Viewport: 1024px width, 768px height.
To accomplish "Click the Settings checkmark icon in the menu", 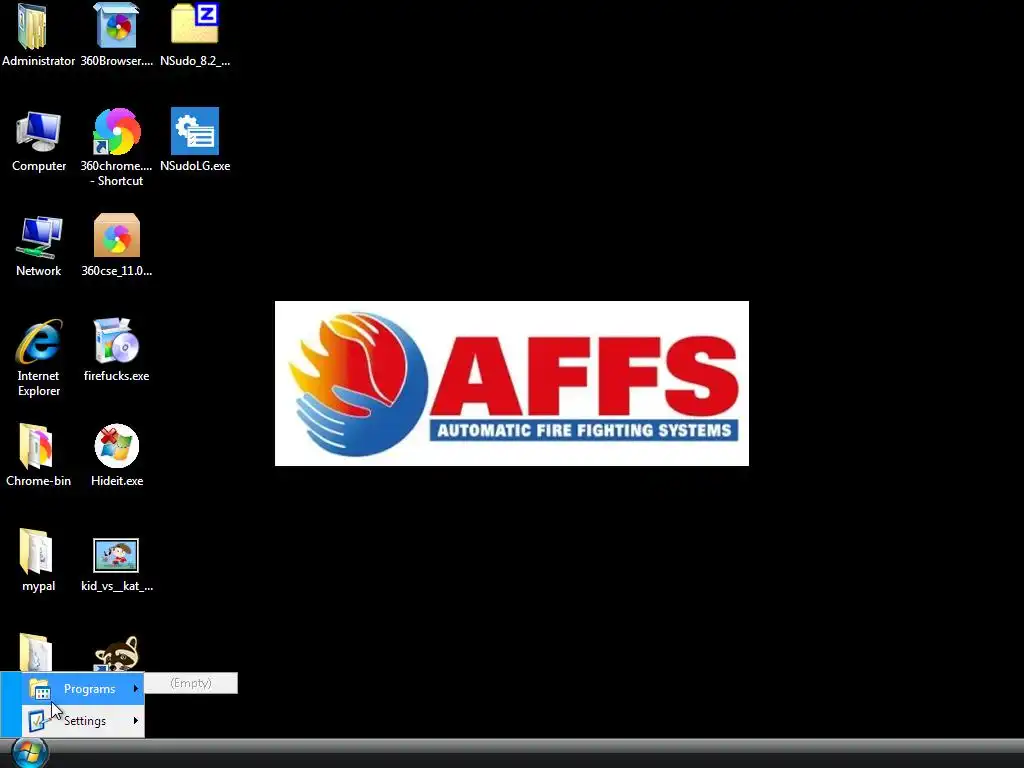I will pyautogui.click(x=38, y=720).
